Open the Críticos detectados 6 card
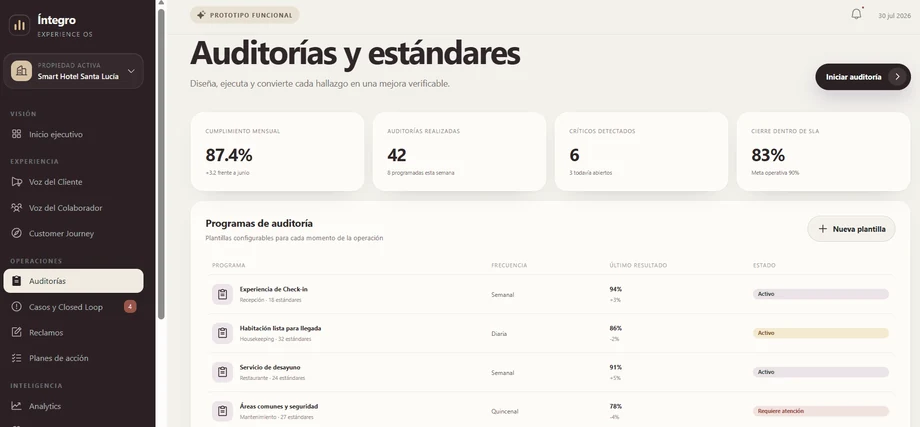 pos(641,151)
